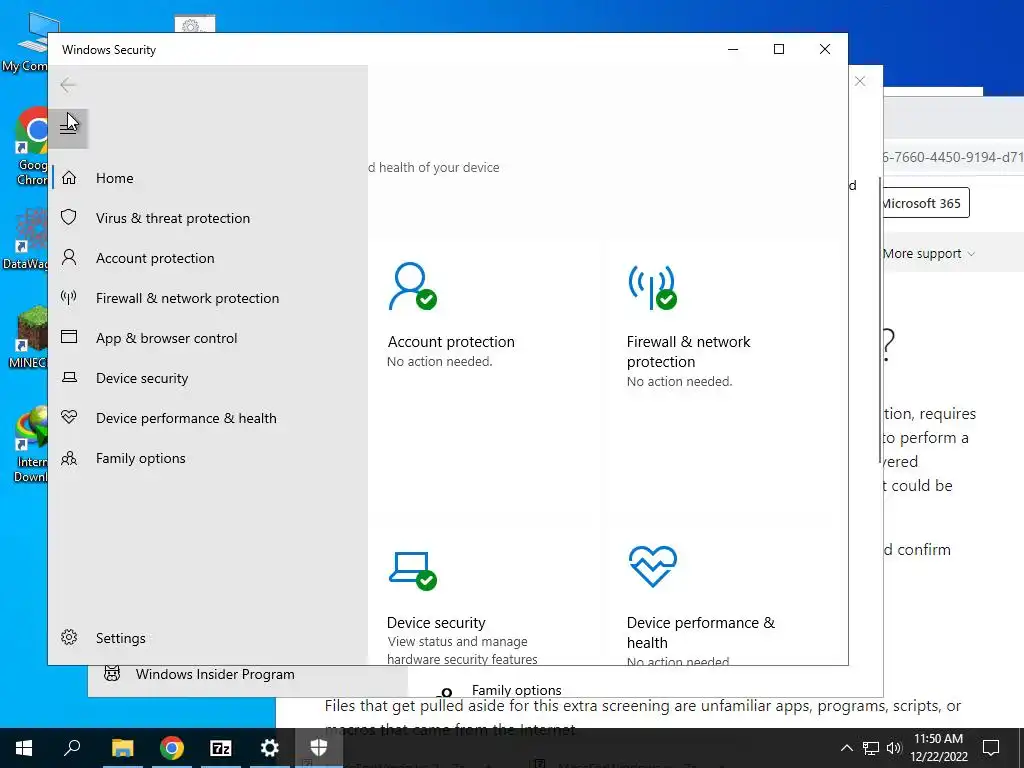This screenshot has height=768, width=1024.
Task: Collapse the hamburger navigation menu
Action: click(x=68, y=129)
